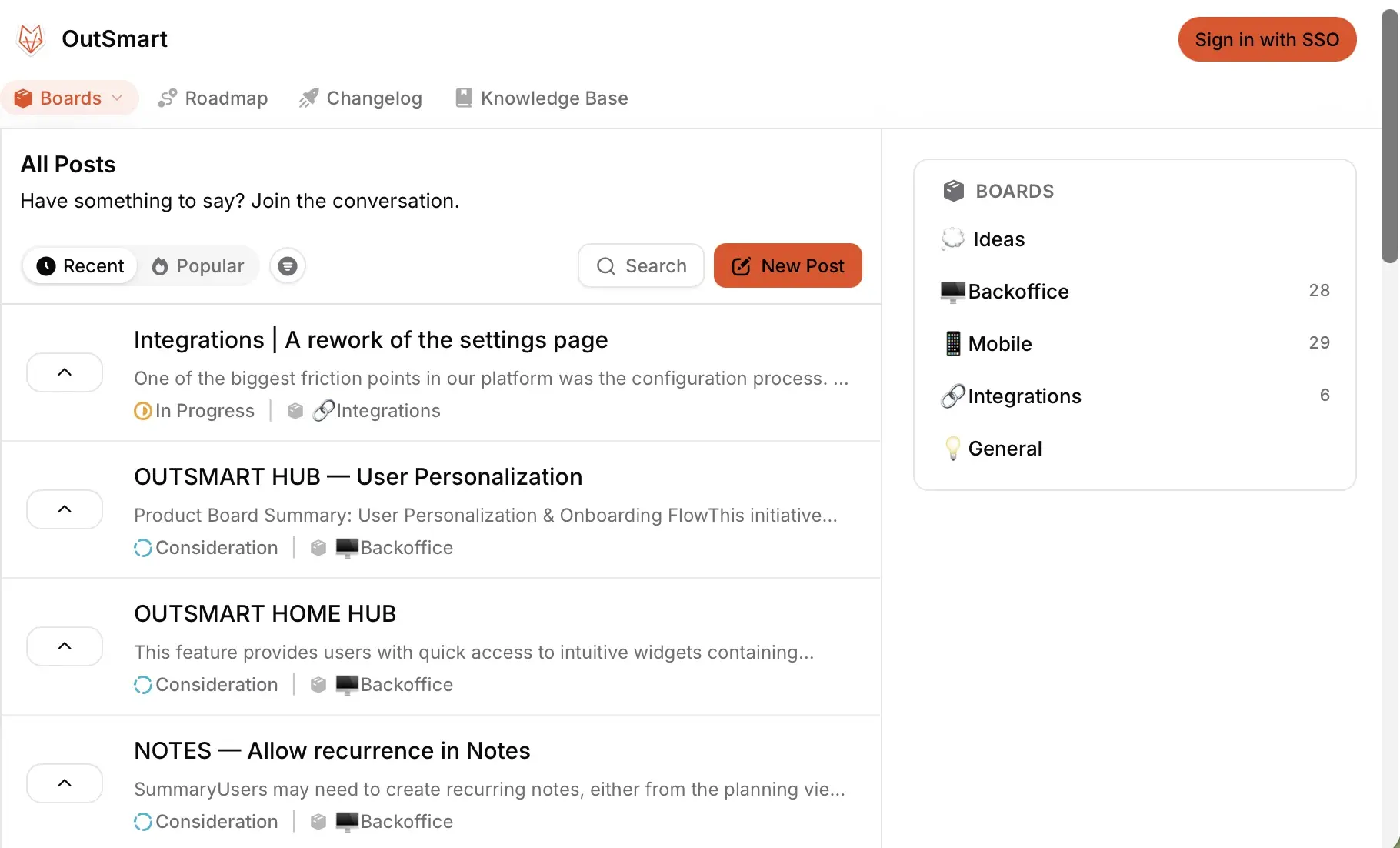Viewport: 1400px width, 848px height.
Task: Click the Sign in with SSO button
Action: click(x=1267, y=39)
